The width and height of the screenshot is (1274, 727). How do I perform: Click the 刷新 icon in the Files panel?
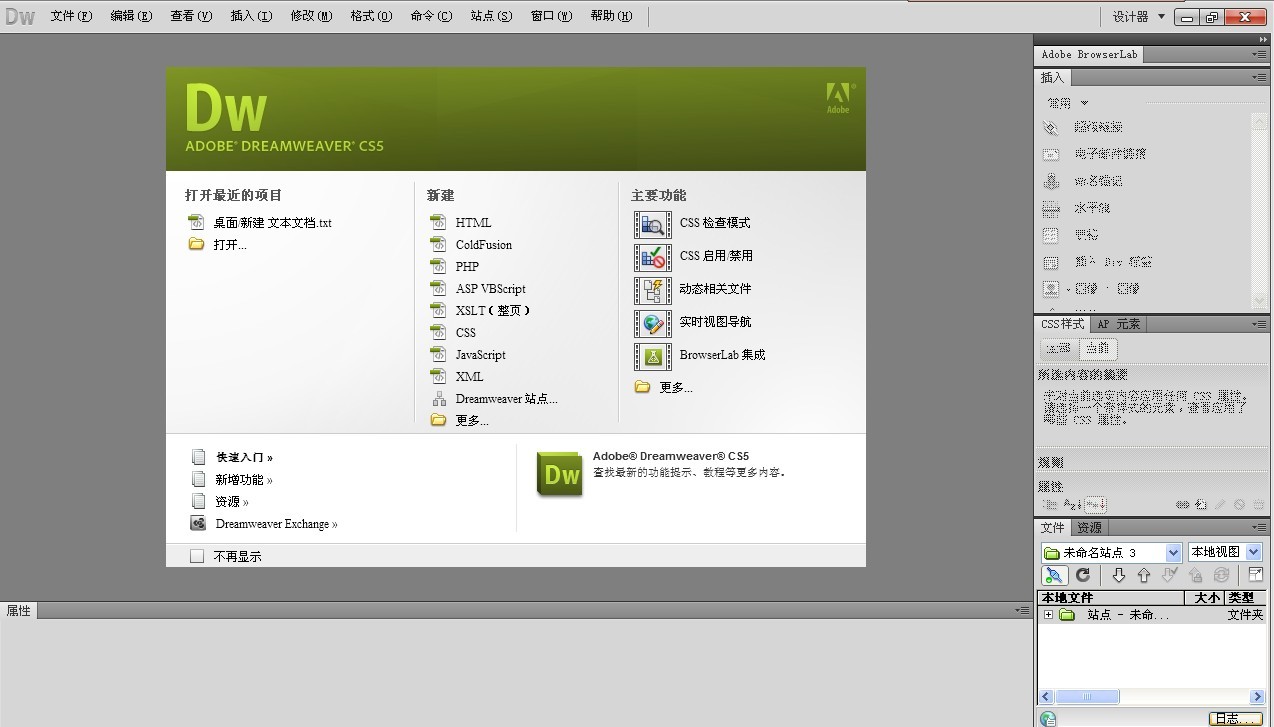[x=1082, y=575]
